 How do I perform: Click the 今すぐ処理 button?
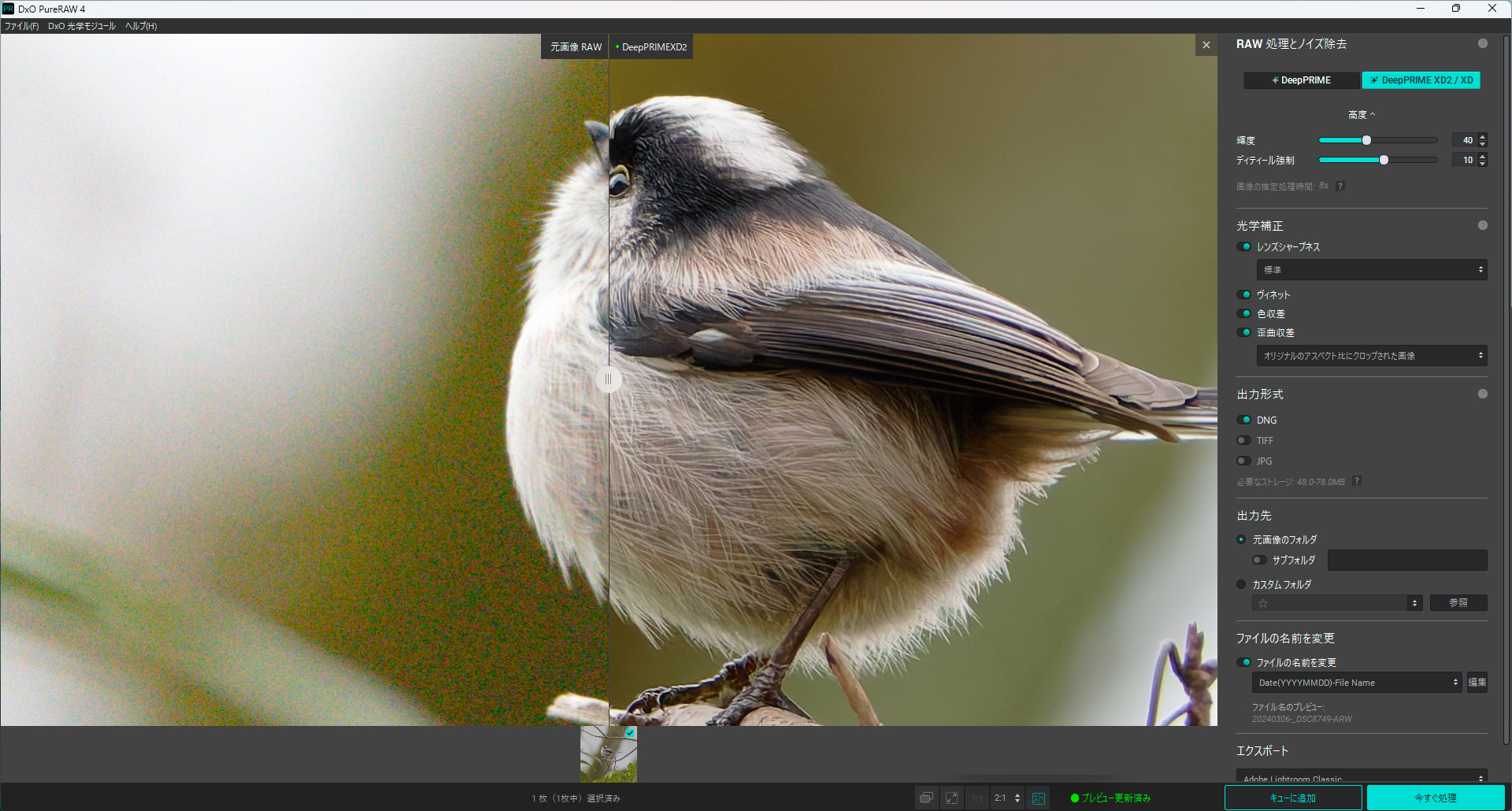pos(1435,798)
